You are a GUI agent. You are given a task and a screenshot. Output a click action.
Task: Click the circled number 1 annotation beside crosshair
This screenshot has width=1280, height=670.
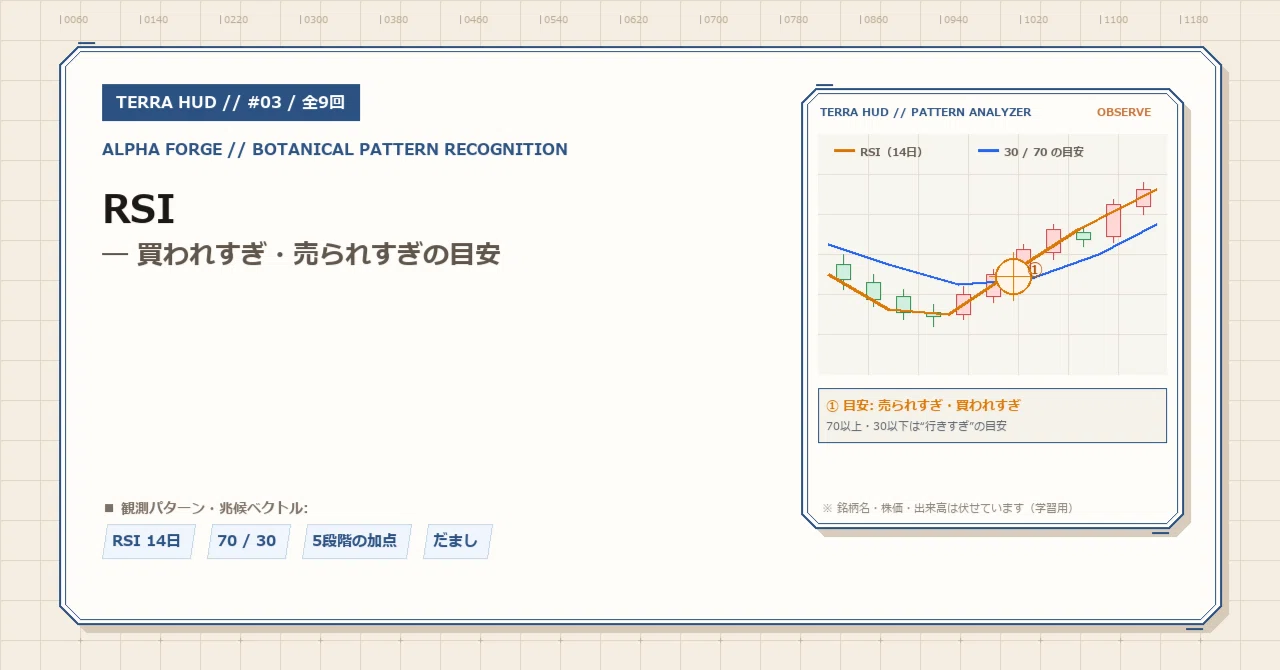[1035, 270]
